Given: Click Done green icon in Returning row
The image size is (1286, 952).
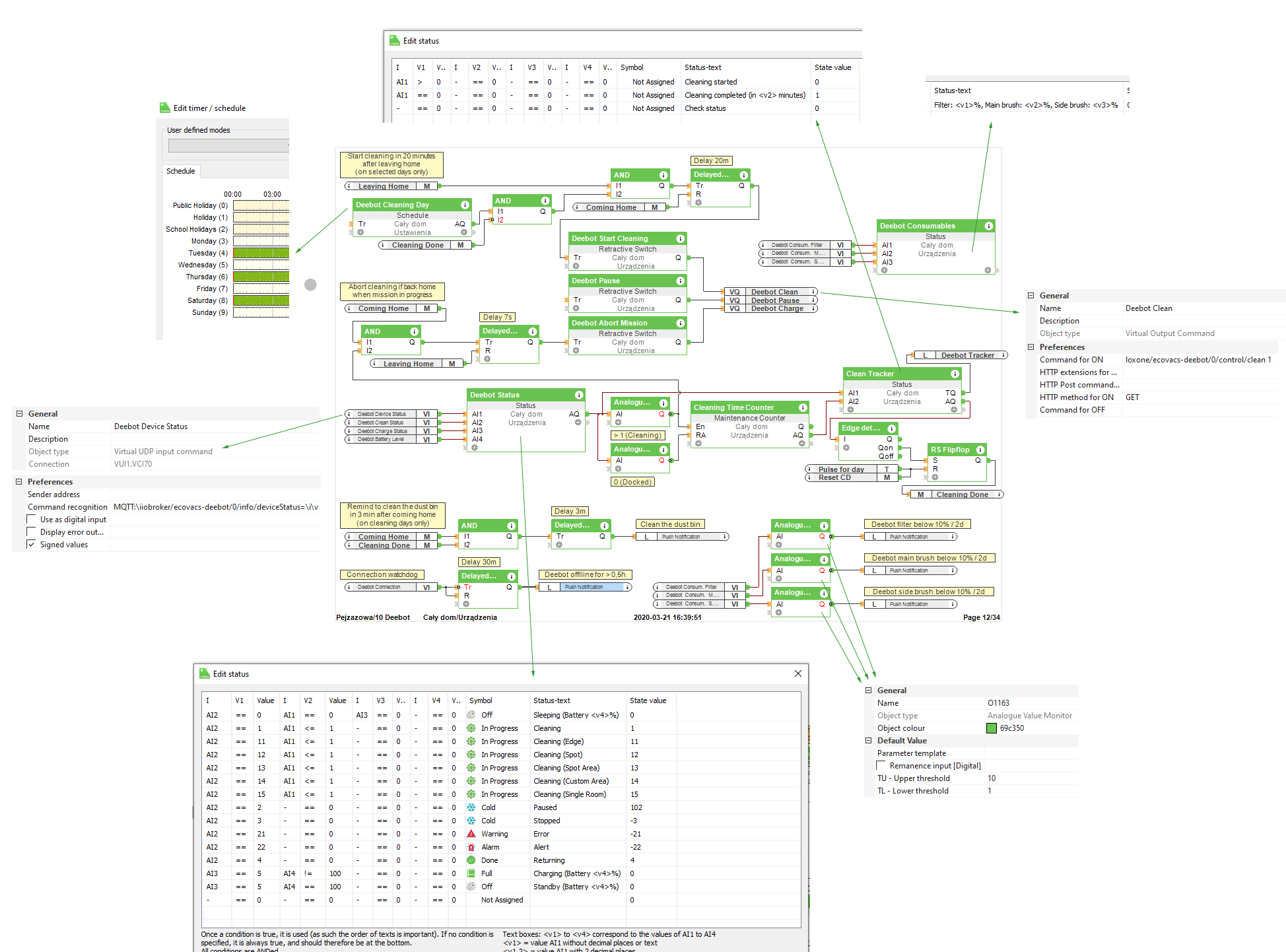Looking at the screenshot, I should [x=471, y=860].
